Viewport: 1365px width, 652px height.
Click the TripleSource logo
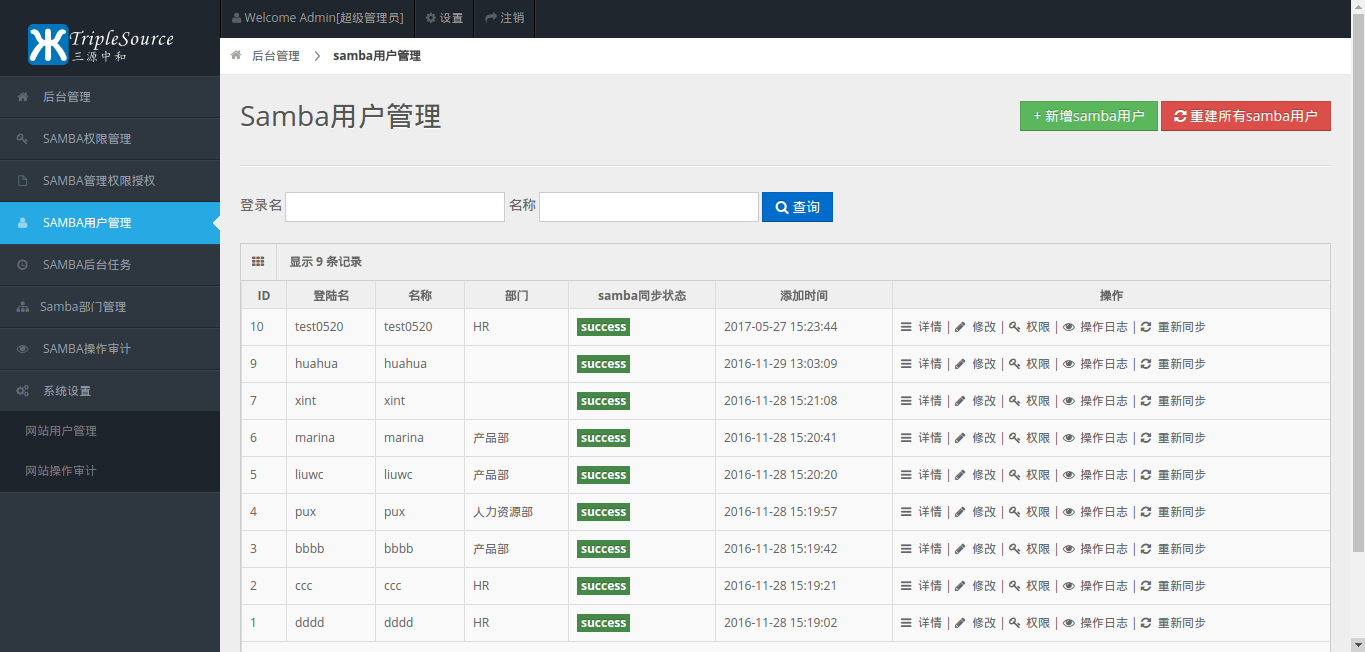coord(100,43)
